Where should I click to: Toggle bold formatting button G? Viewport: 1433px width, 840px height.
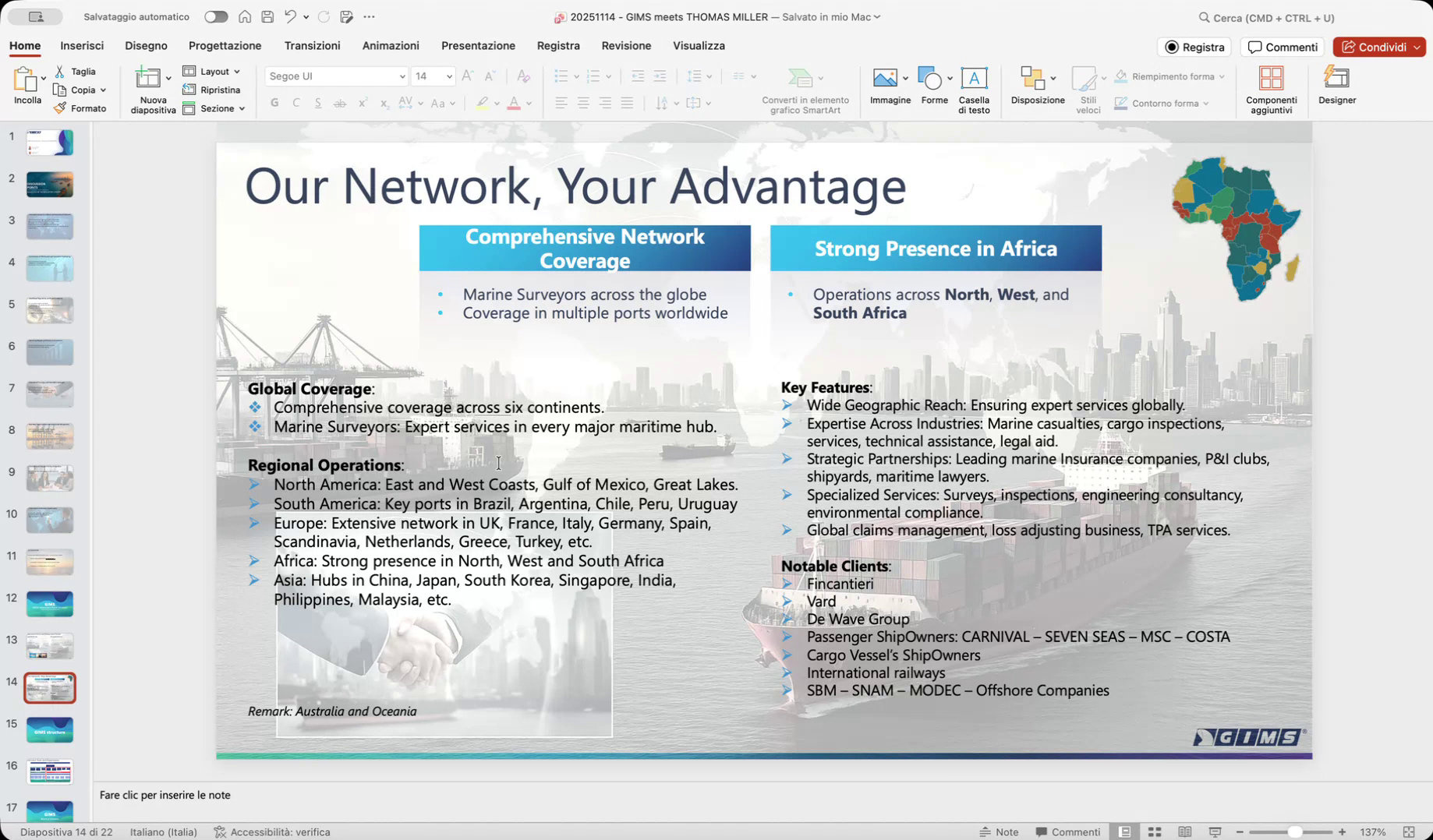tap(274, 103)
